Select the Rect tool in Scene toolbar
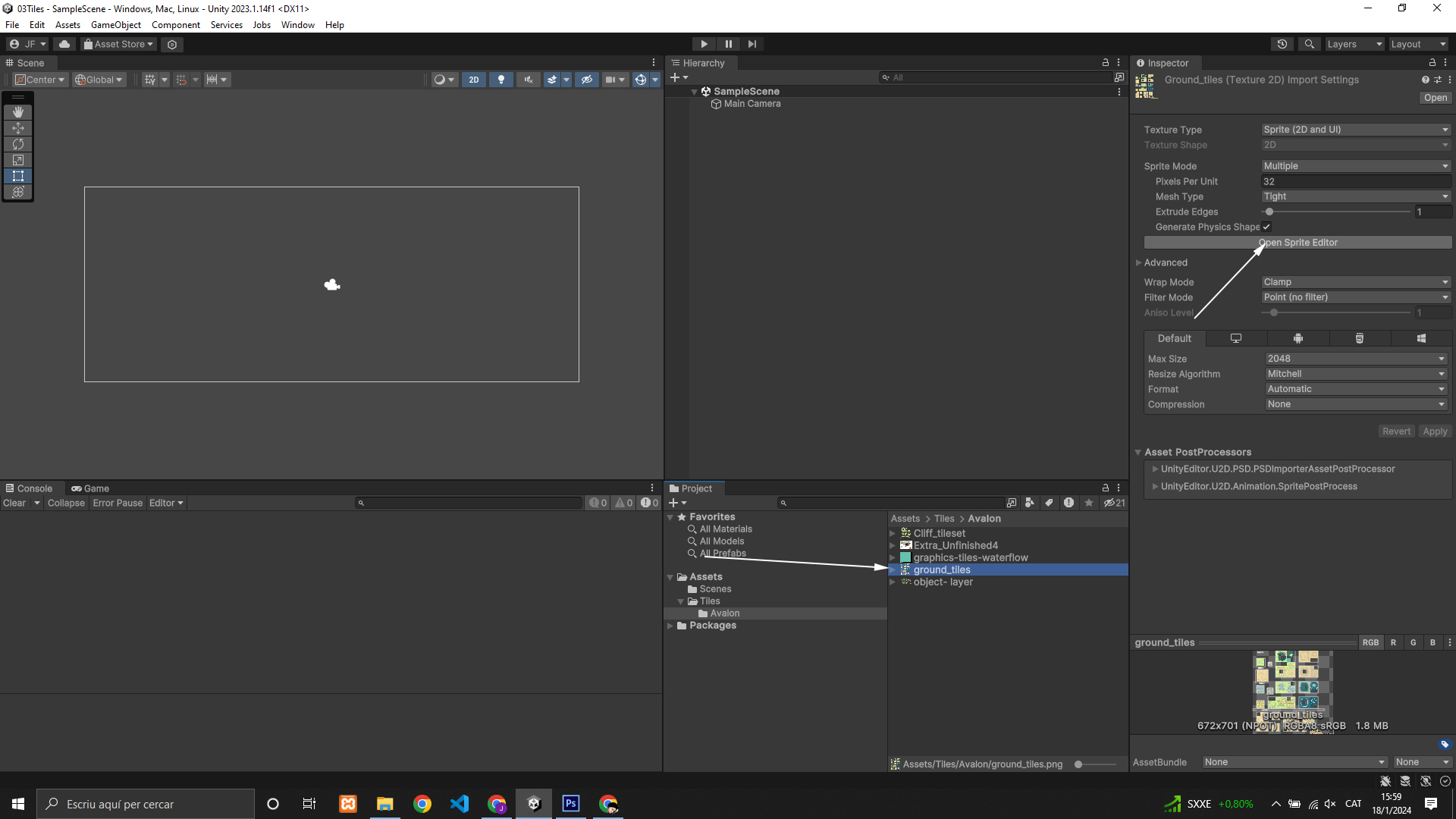Image resolution: width=1456 pixels, height=819 pixels. point(18,176)
